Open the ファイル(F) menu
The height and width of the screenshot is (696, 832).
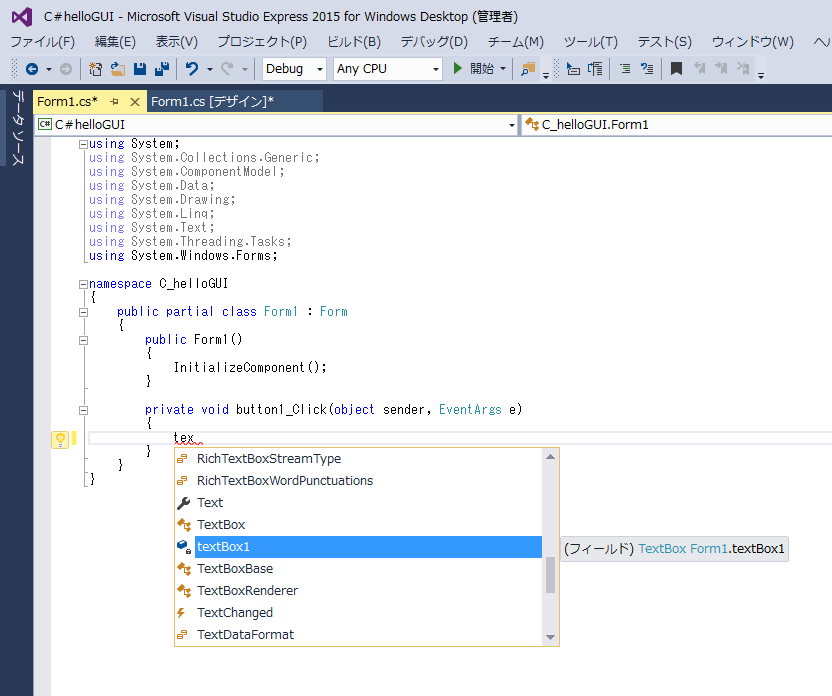(43, 42)
